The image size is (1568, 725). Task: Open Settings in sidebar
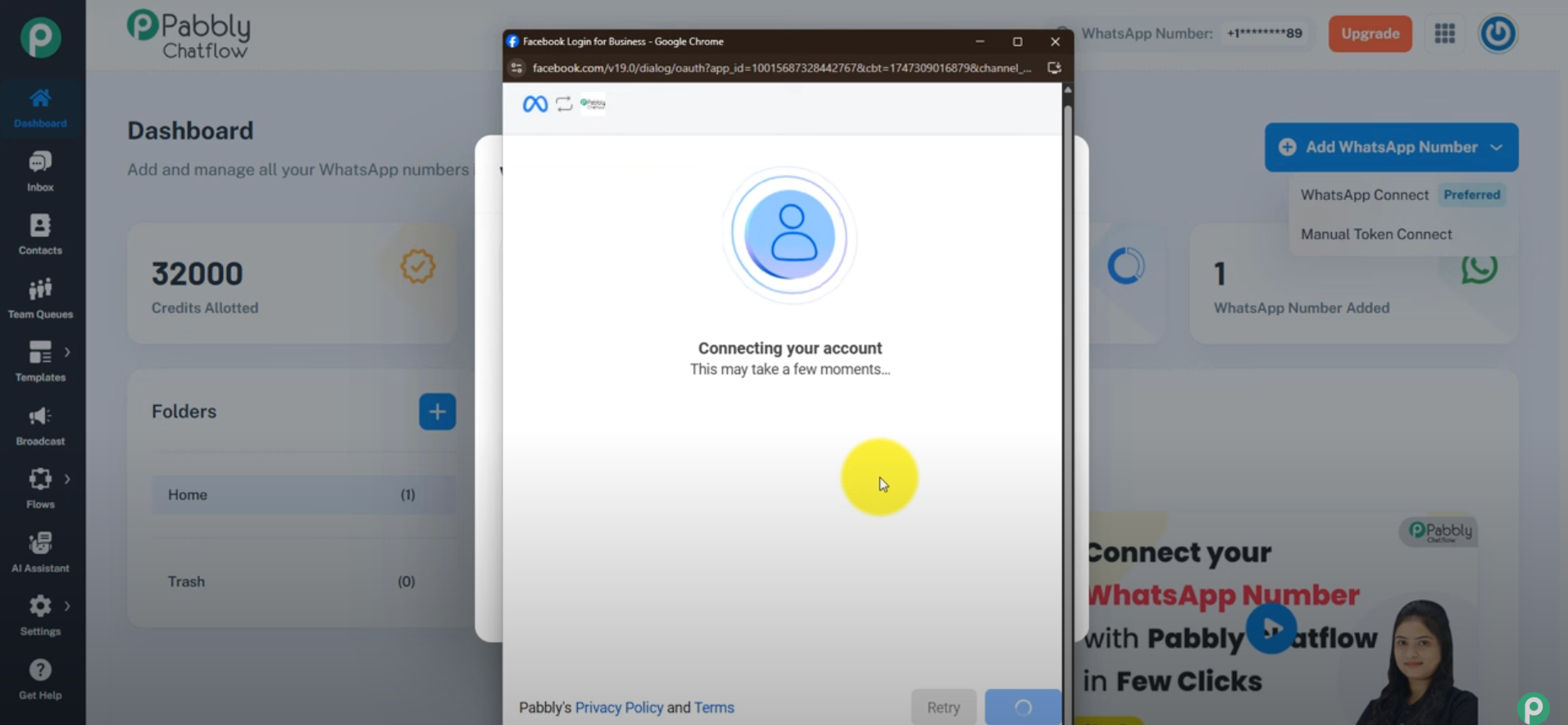[40, 616]
